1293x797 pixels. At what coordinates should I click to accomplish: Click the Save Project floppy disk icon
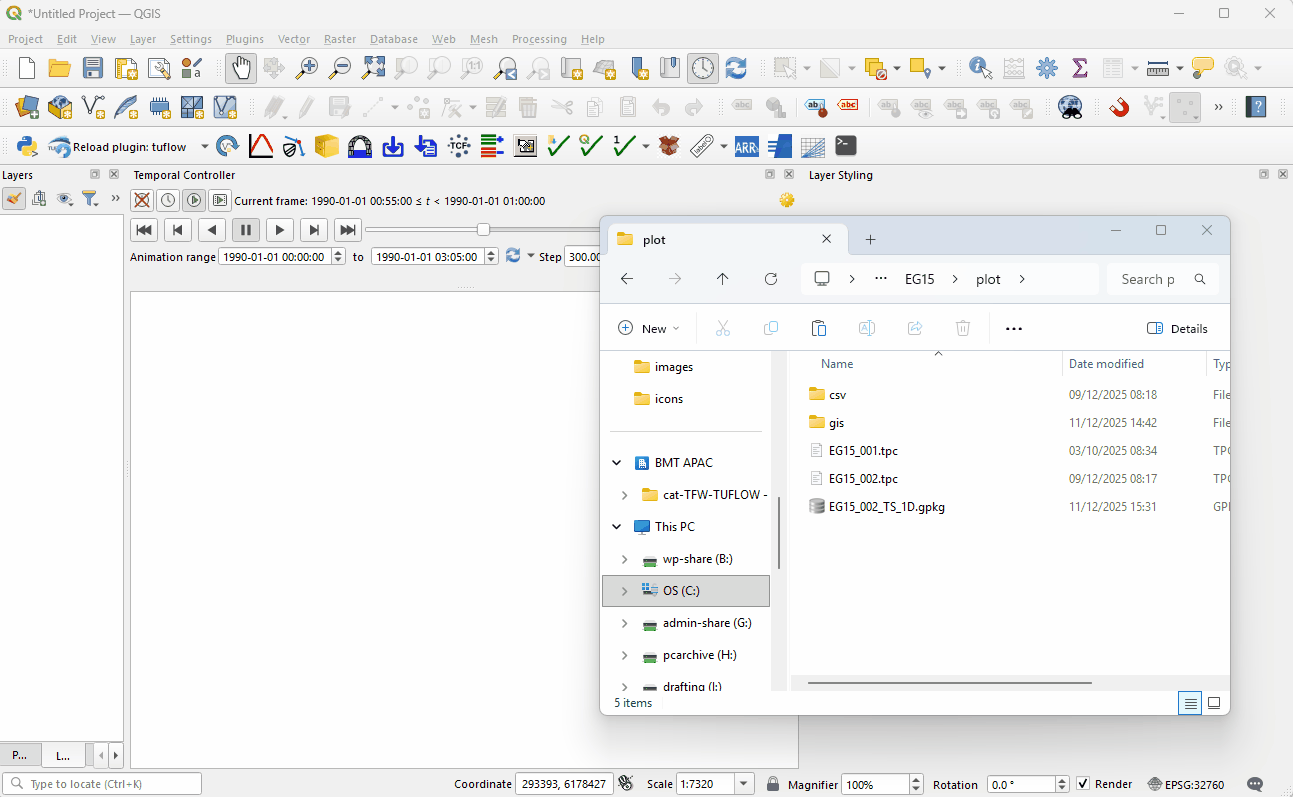pyautogui.click(x=93, y=68)
